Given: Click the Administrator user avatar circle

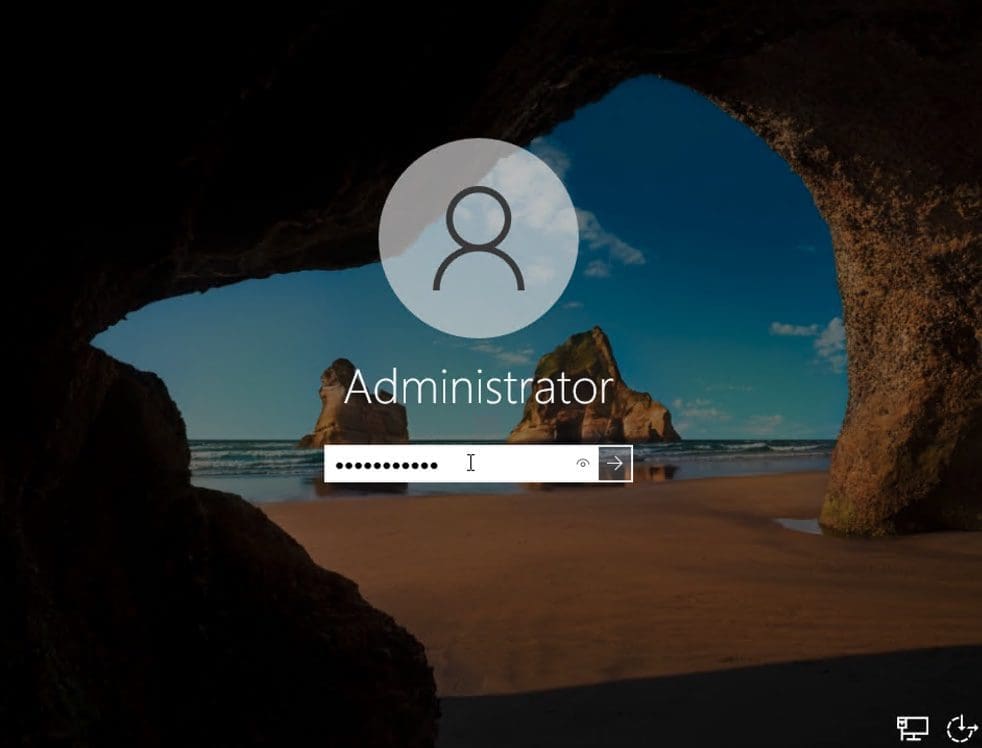Looking at the screenshot, I should pos(478,237).
